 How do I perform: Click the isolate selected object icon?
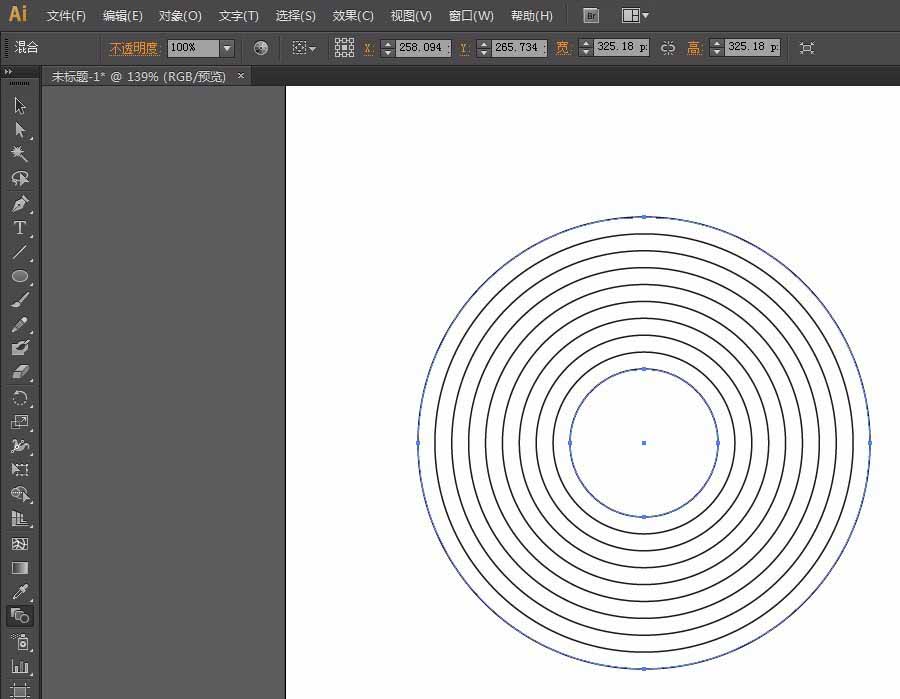tap(807, 48)
